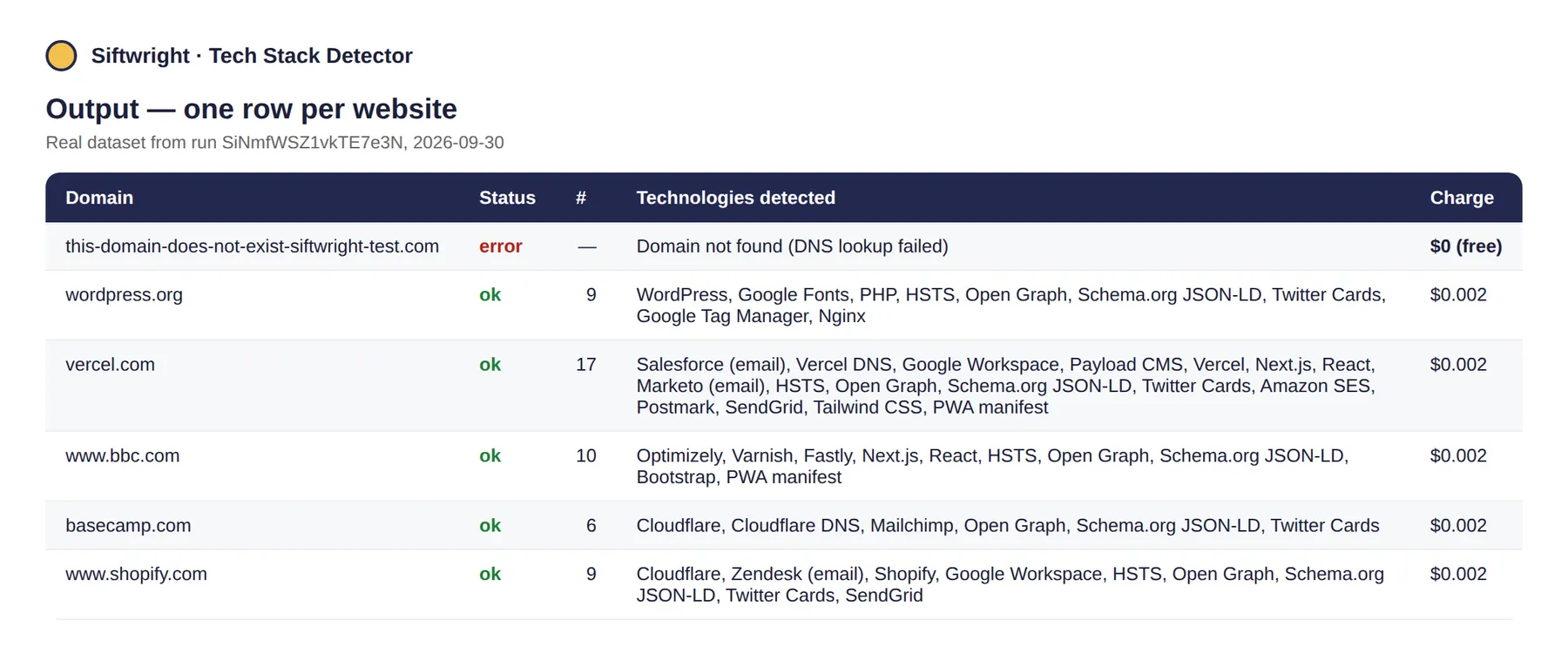Screen dimensions: 1568x660
Task: Click the $0.002 charge for vercel.com
Action: (1457, 365)
